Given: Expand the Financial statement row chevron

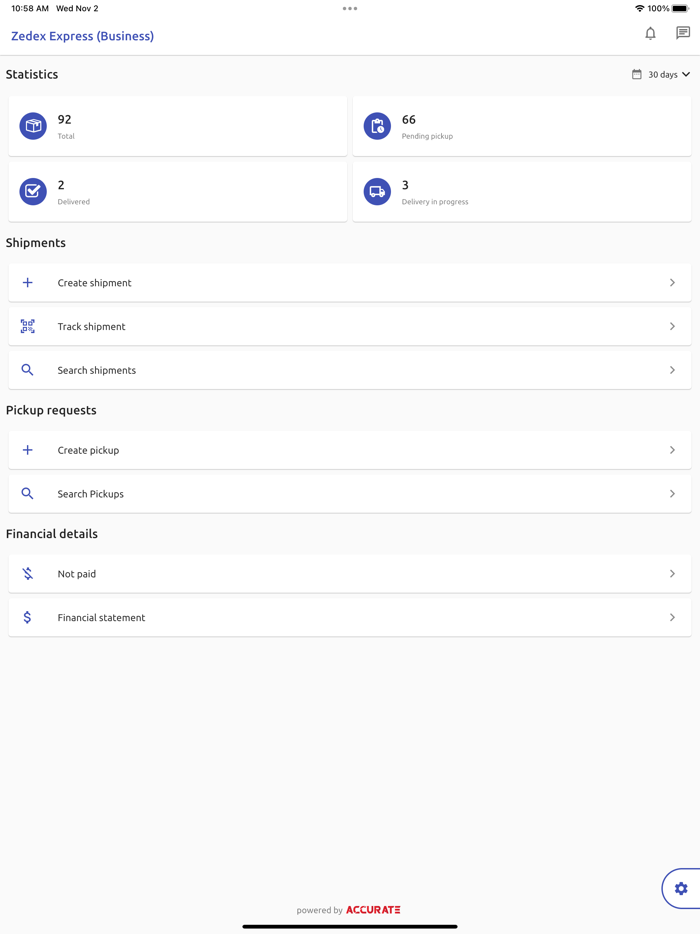Looking at the screenshot, I should pyautogui.click(x=672, y=618).
